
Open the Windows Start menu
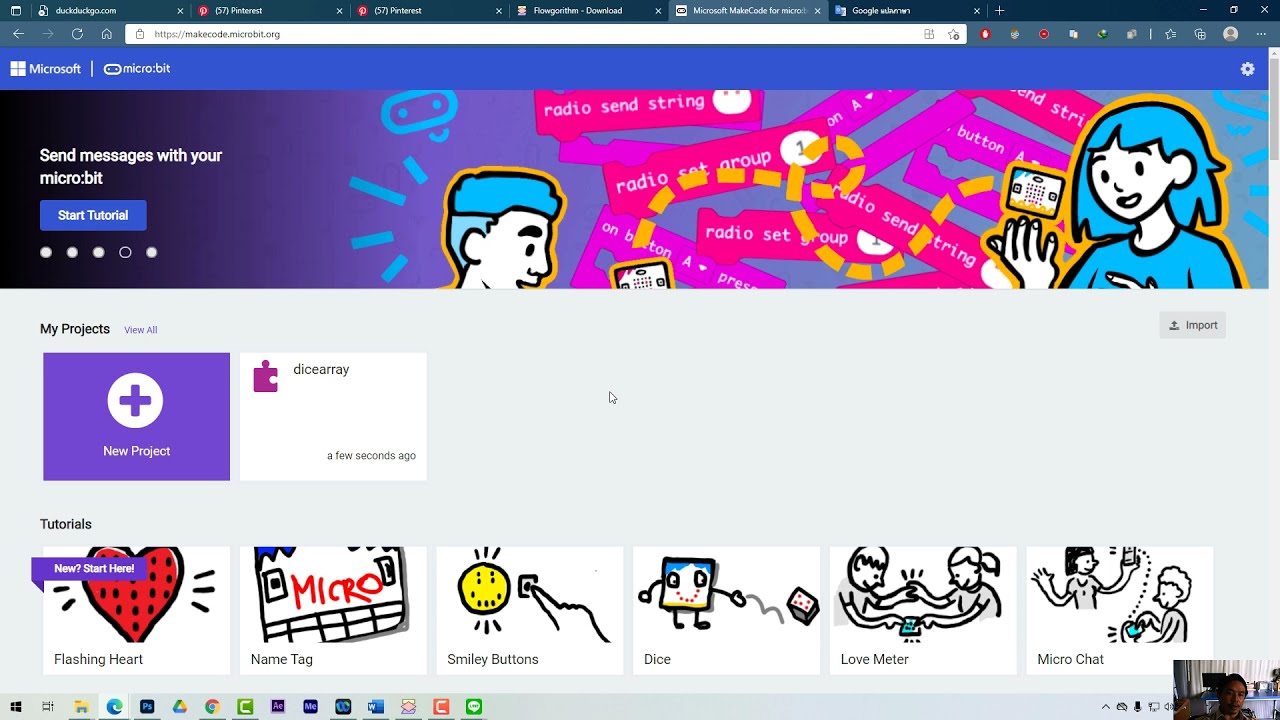[15, 707]
